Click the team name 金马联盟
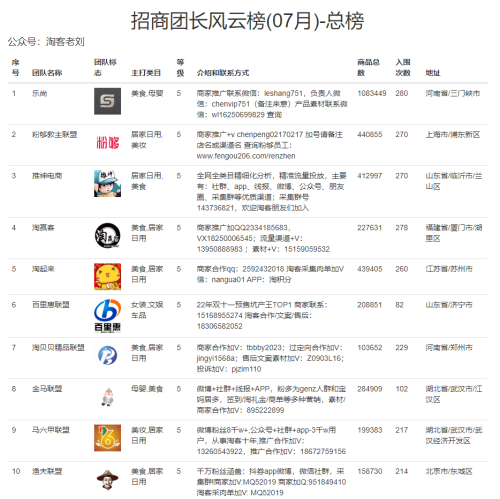The image size is (500, 499). [x=47, y=389]
